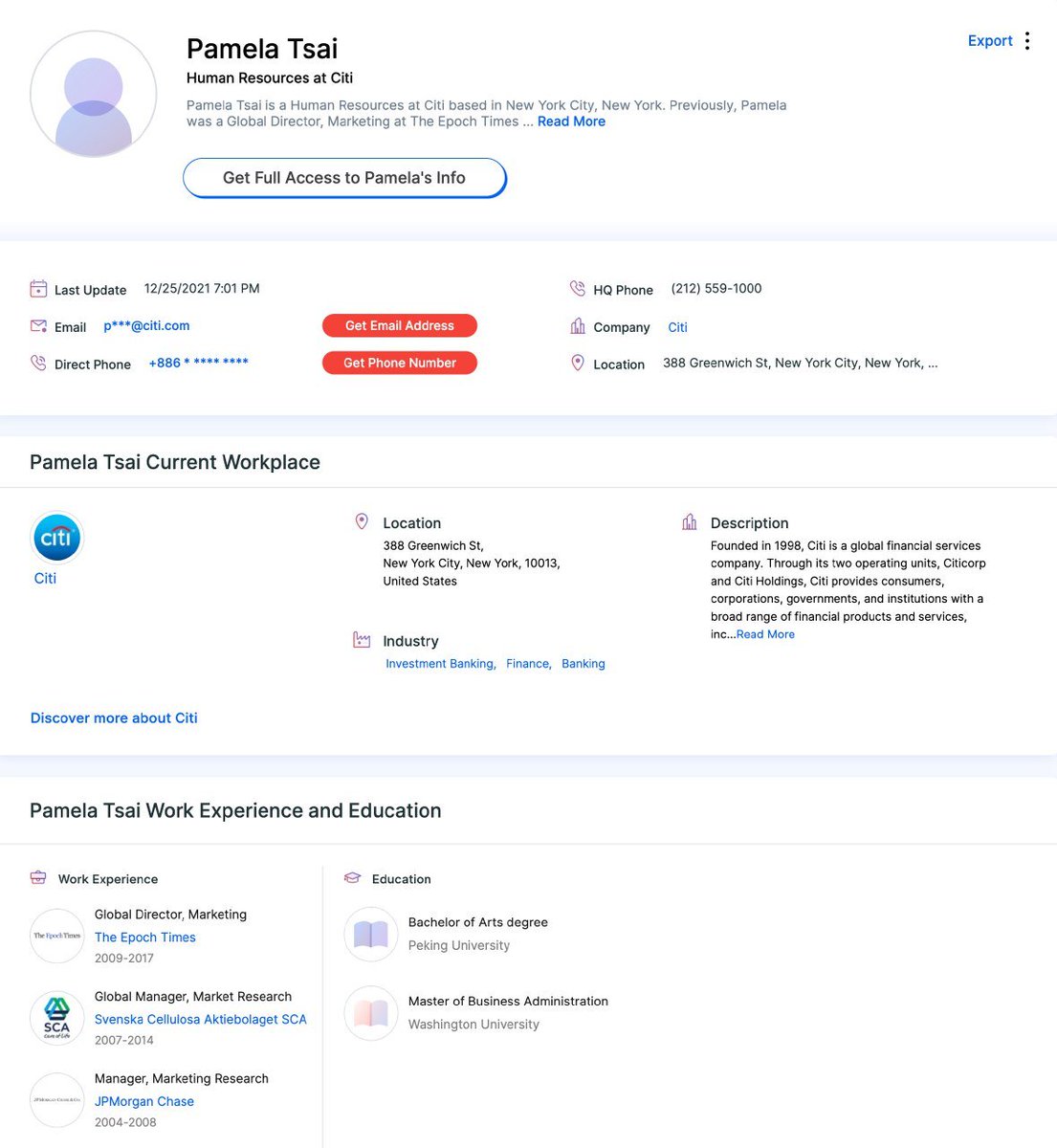Click the 2007-2014 date range
1057x1148 pixels.
point(124,1041)
